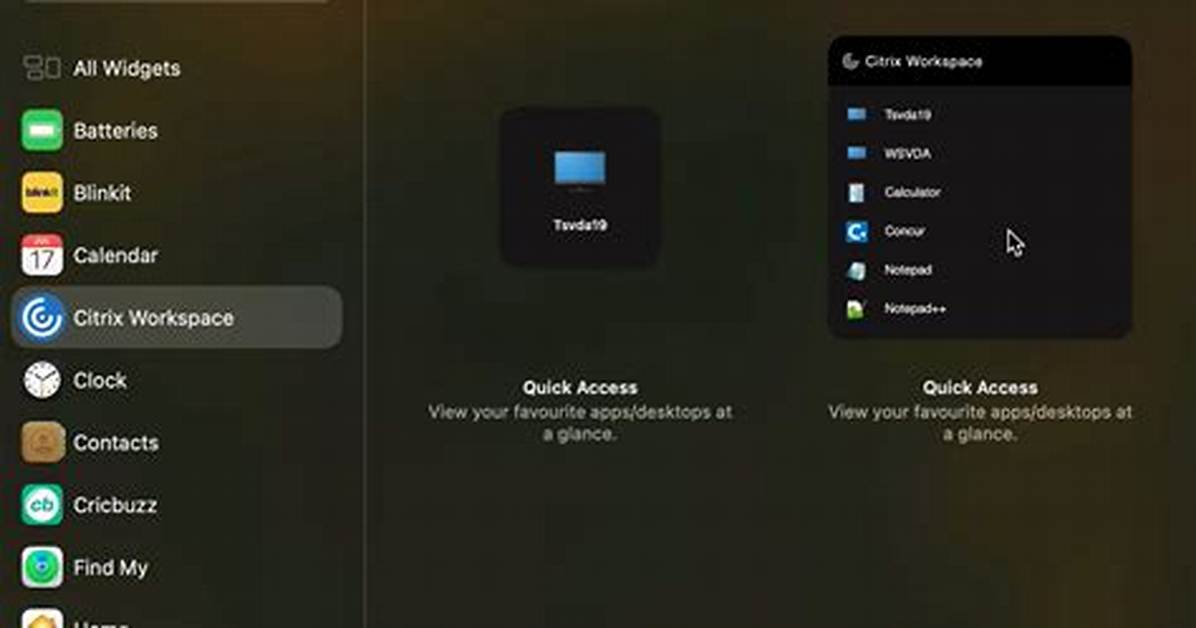Open Clock widgets
The image size is (1196, 628).
pyautogui.click(x=100, y=381)
